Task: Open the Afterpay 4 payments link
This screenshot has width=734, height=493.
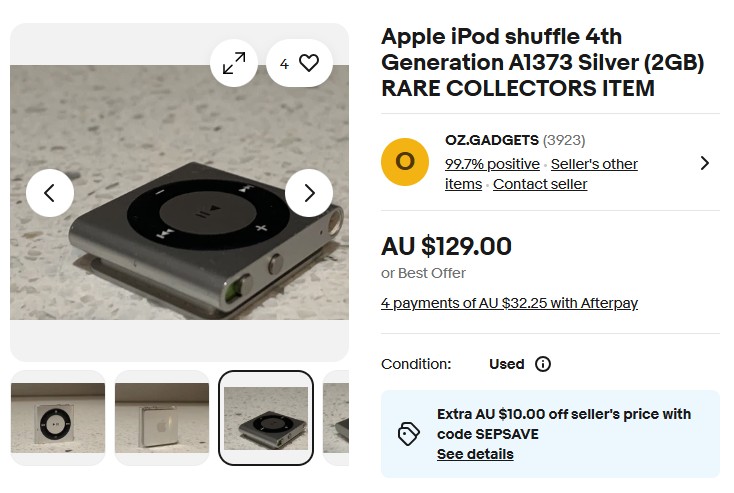Action: 509,303
